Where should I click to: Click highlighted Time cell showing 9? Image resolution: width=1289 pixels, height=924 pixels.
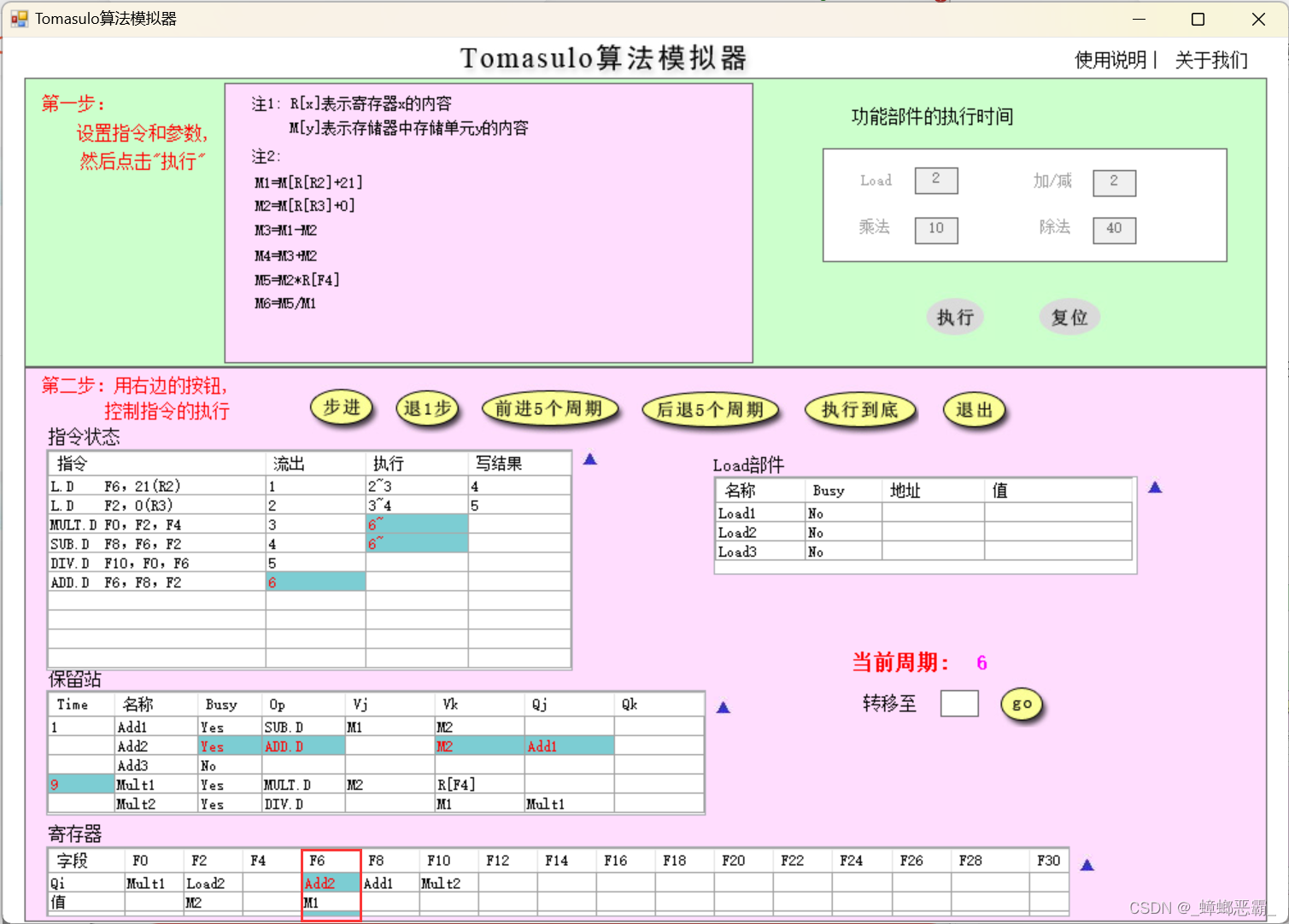tap(81, 785)
